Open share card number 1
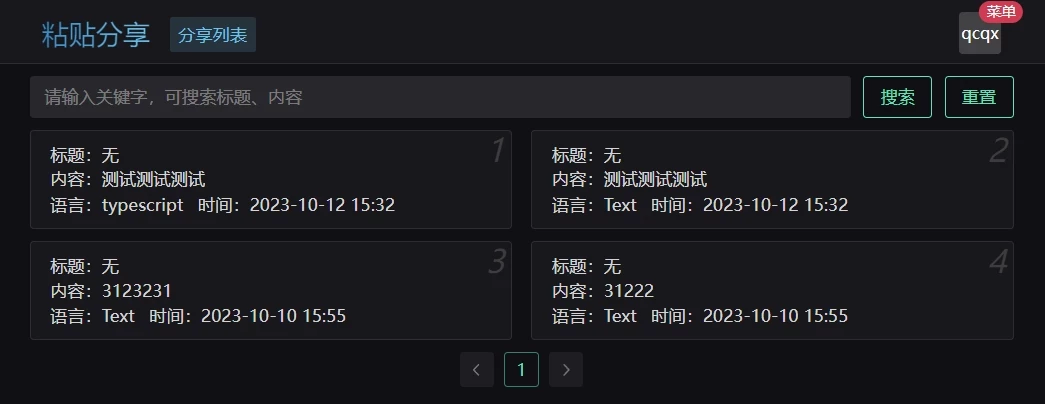 (x=270, y=180)
